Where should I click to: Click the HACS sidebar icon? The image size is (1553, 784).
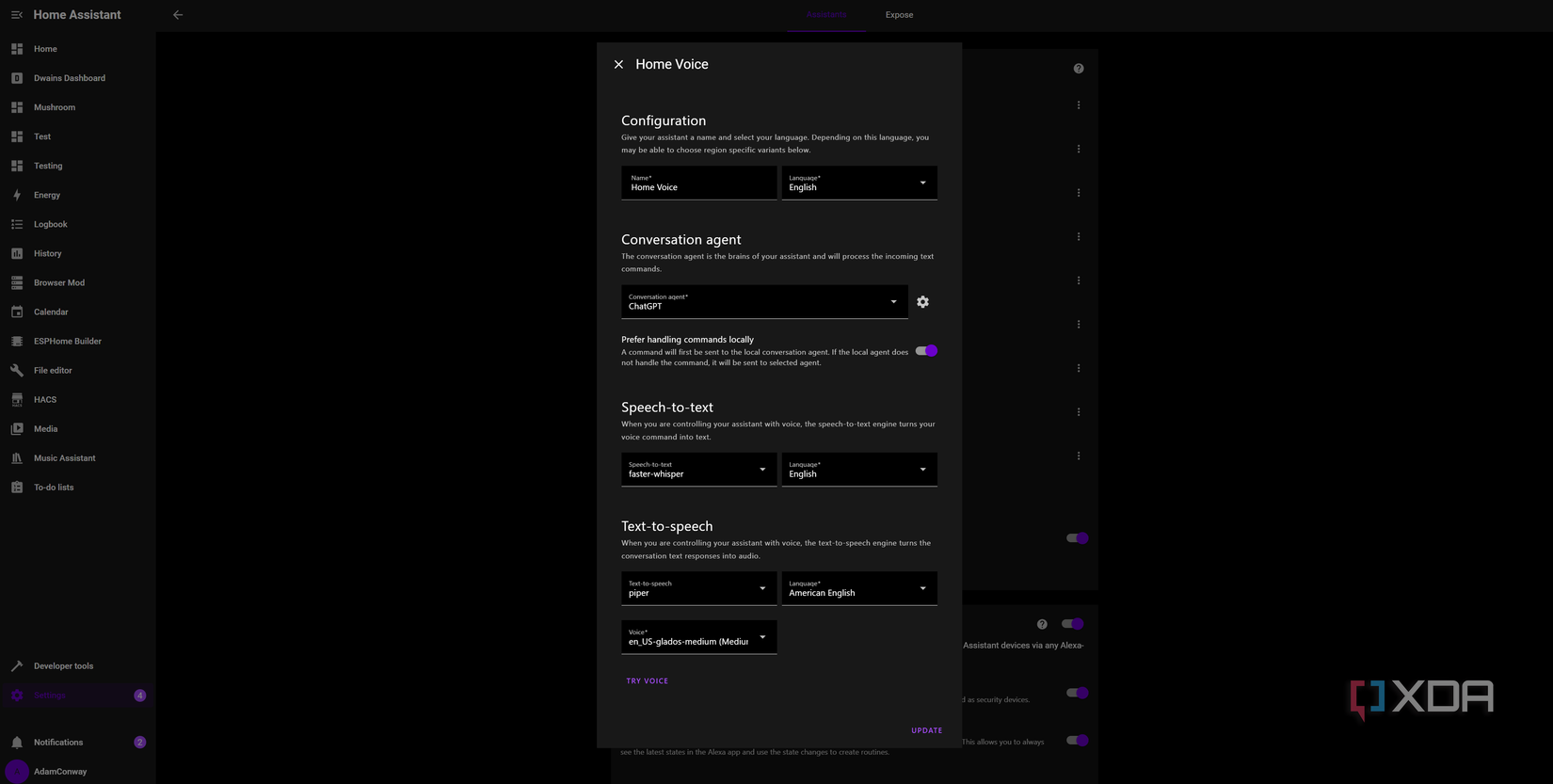(x=17, y=400)
